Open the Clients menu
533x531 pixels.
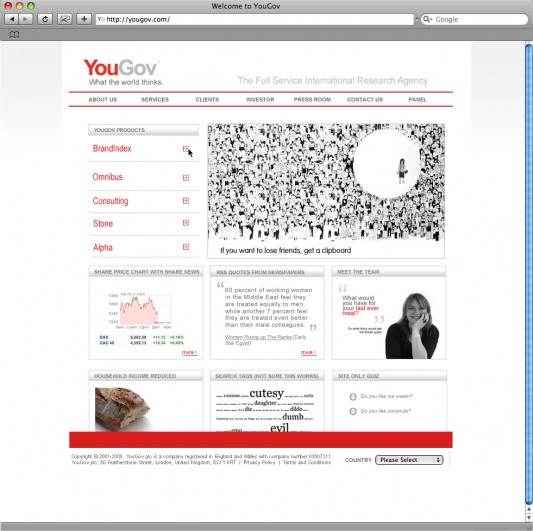pos(207,100)
